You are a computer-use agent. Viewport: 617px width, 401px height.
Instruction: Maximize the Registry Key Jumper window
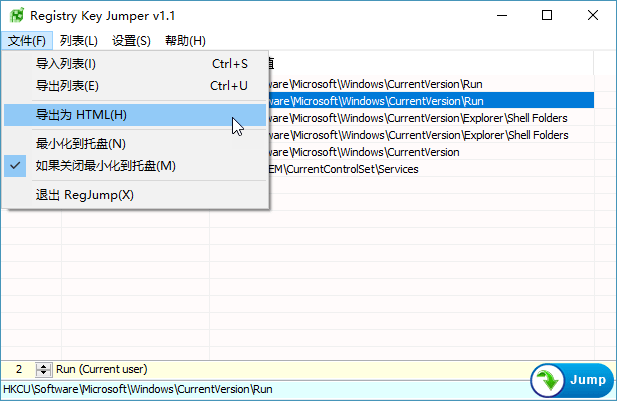coord(547,16)
